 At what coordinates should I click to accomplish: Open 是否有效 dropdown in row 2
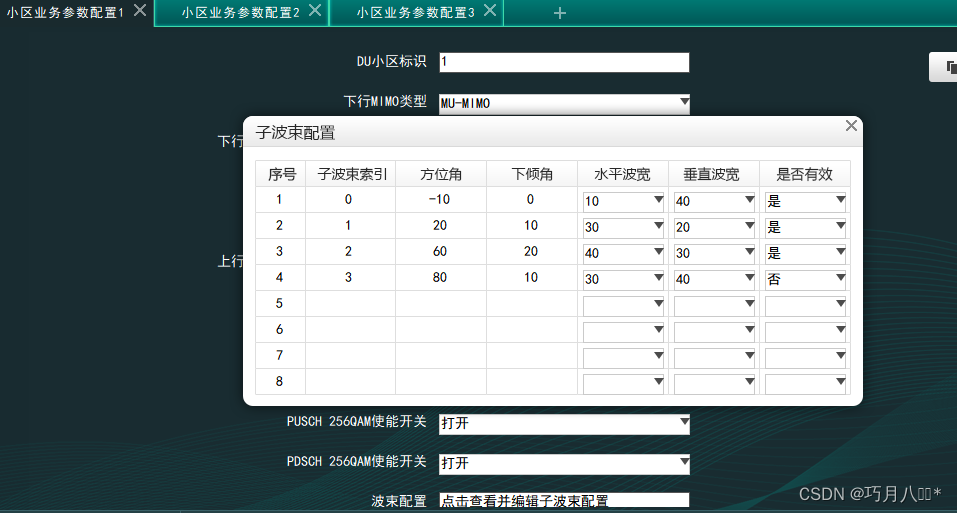click(x=805, y=228)
